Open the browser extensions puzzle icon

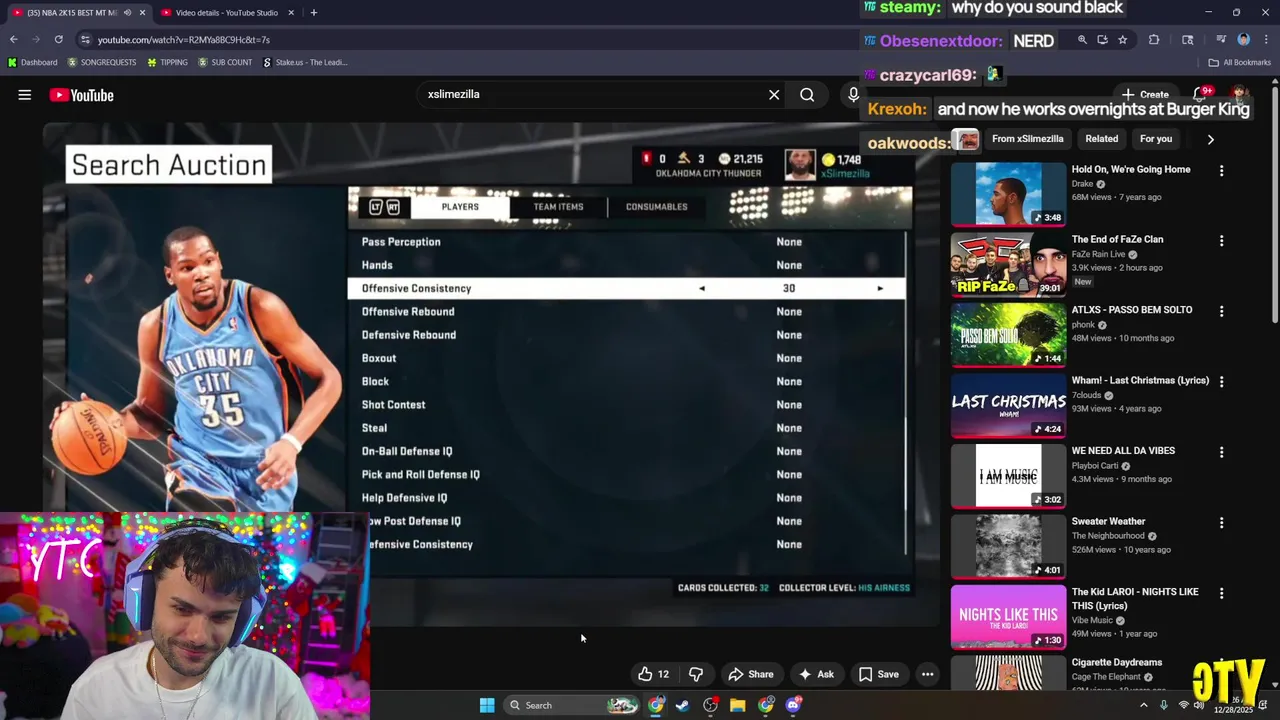tap(1154, 40)
